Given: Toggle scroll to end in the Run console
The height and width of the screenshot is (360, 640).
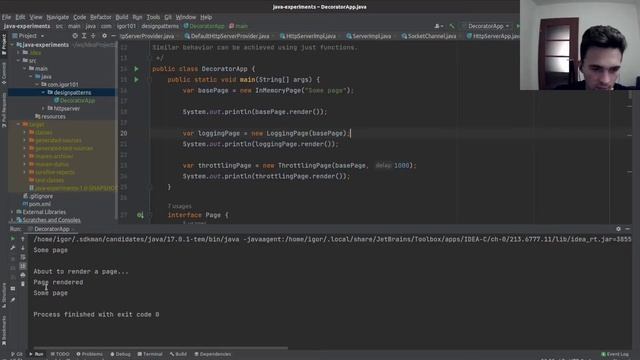Looking at the screenshot, I should [x=22, y=266].
